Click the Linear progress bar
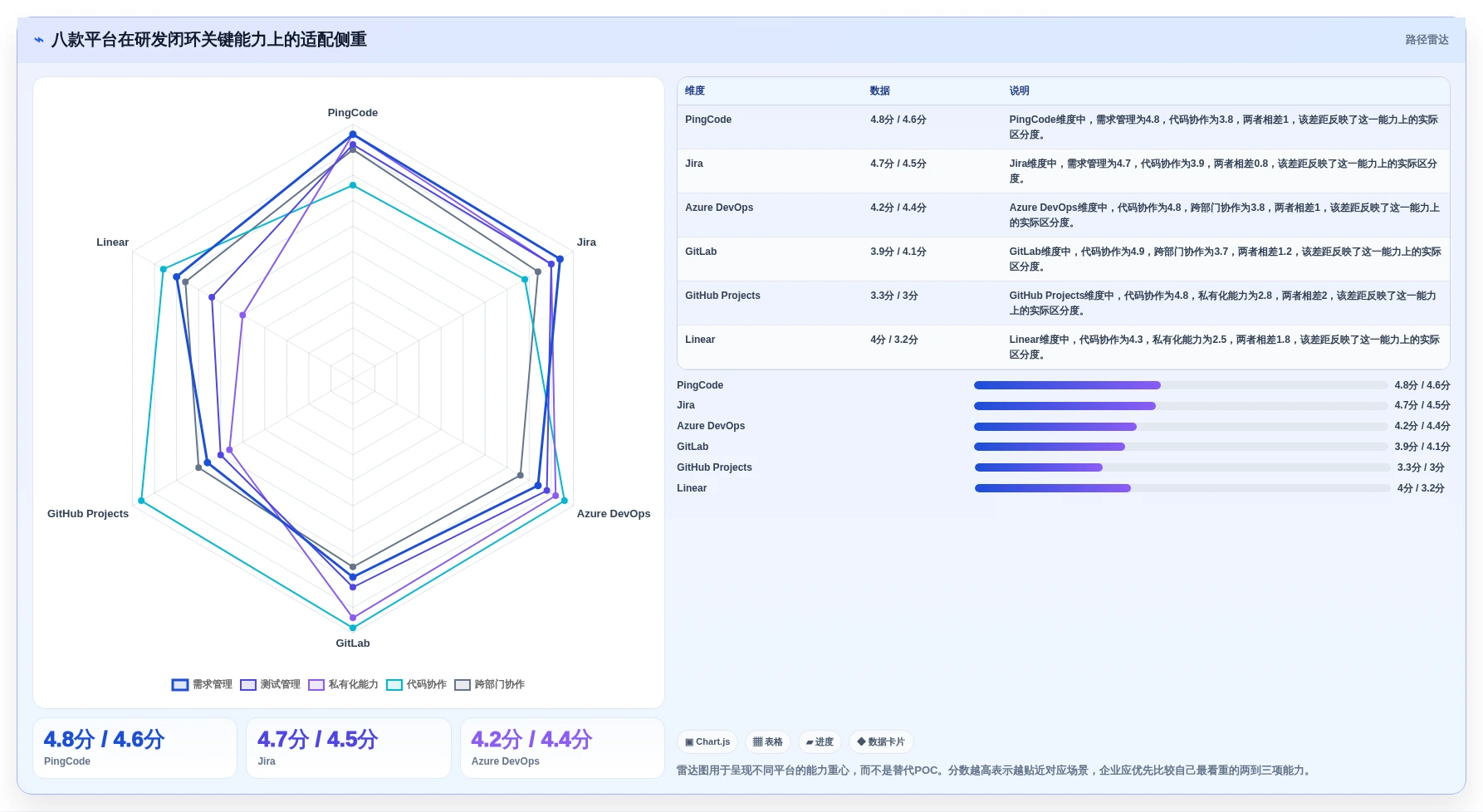This screenshot has height=812, width=1483. [x=1182, y=488]
